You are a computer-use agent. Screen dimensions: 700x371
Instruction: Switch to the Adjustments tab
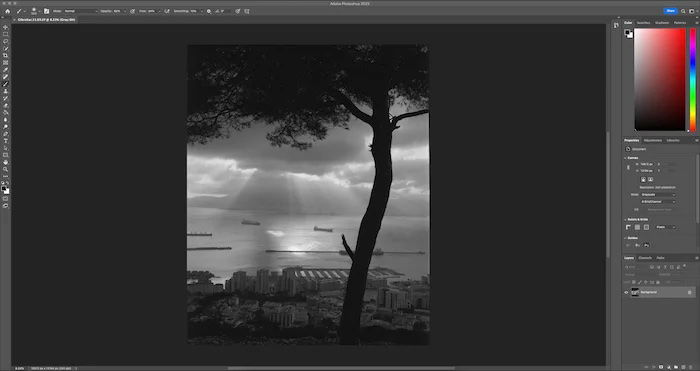click(653, 140)
